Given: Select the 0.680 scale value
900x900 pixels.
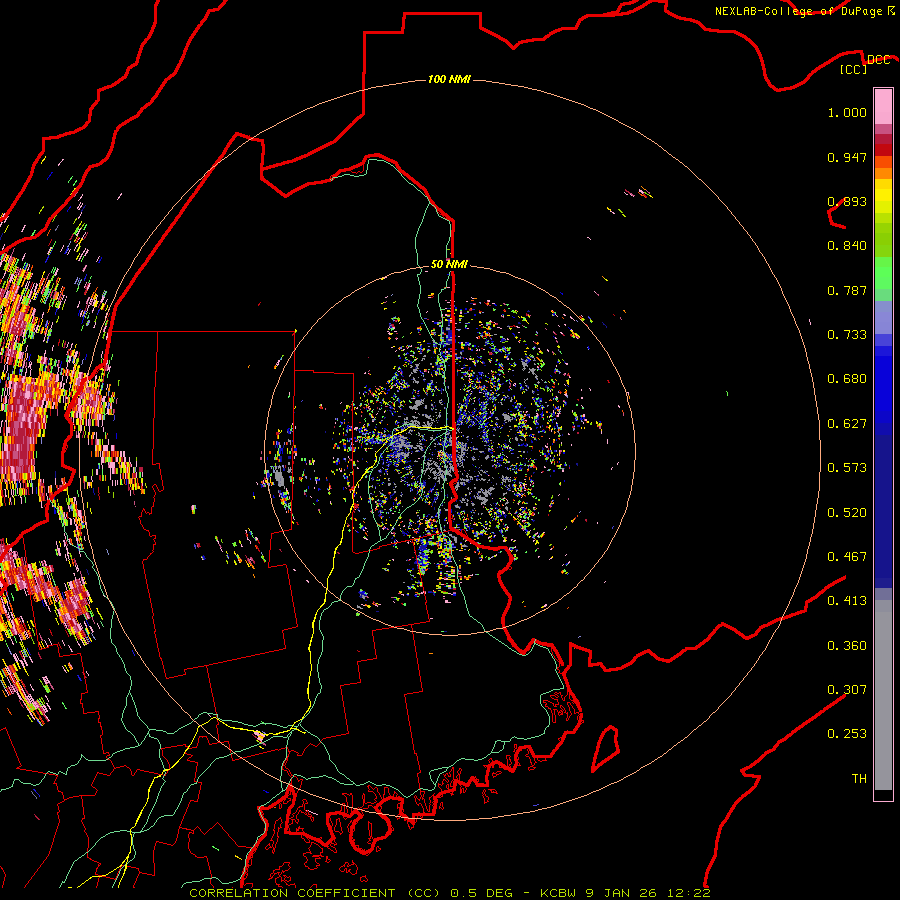Looking at the screenshot, I should point(847,379).
